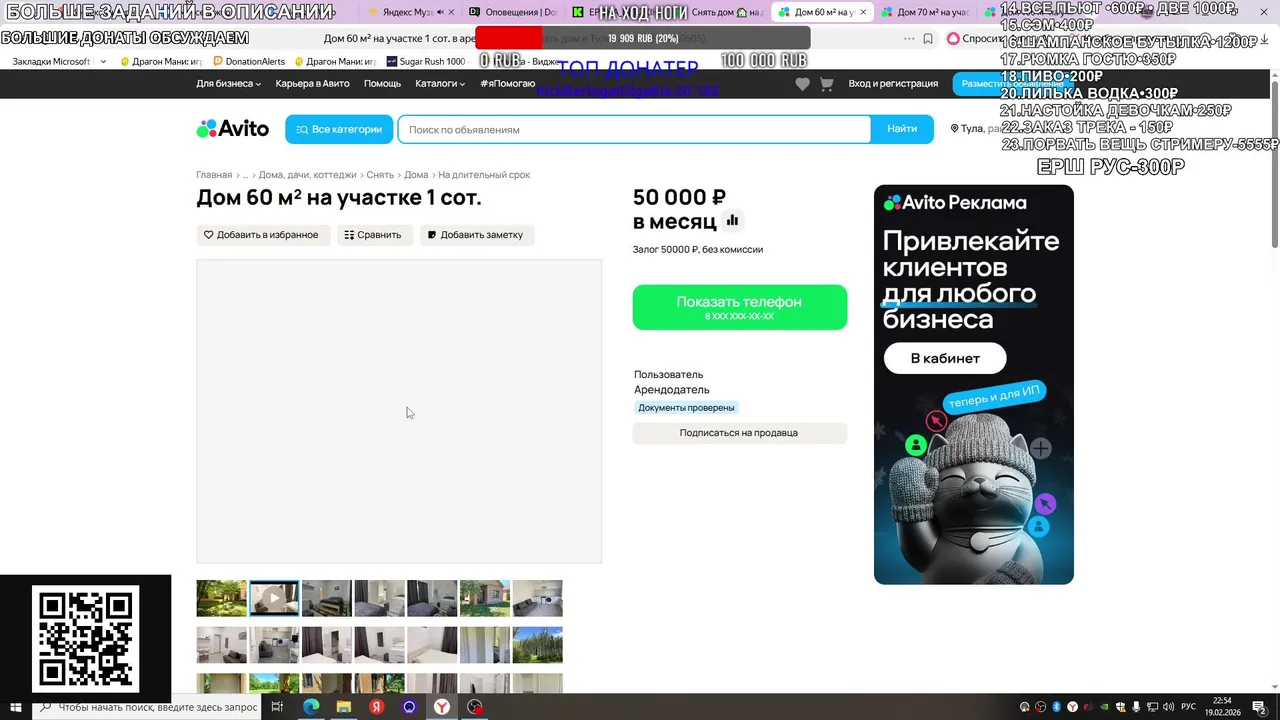Click Показать телефон button
1280x720 pixels.
740,307
